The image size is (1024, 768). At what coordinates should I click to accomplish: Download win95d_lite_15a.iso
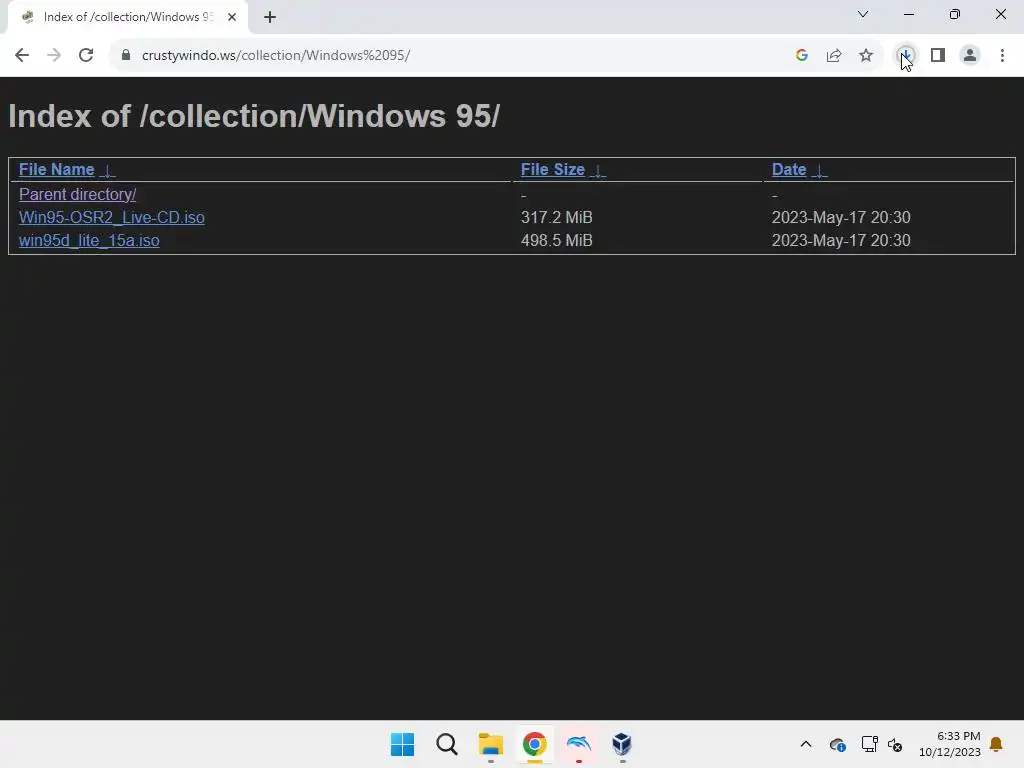point(89,240)
